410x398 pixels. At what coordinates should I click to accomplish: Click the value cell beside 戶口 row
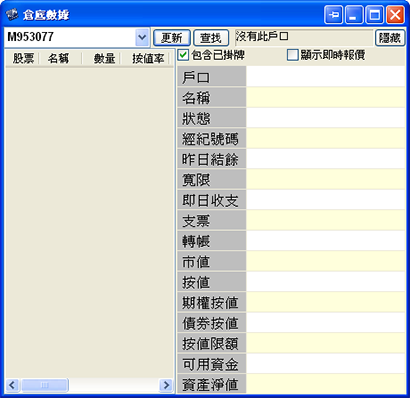tap(325, 77)
